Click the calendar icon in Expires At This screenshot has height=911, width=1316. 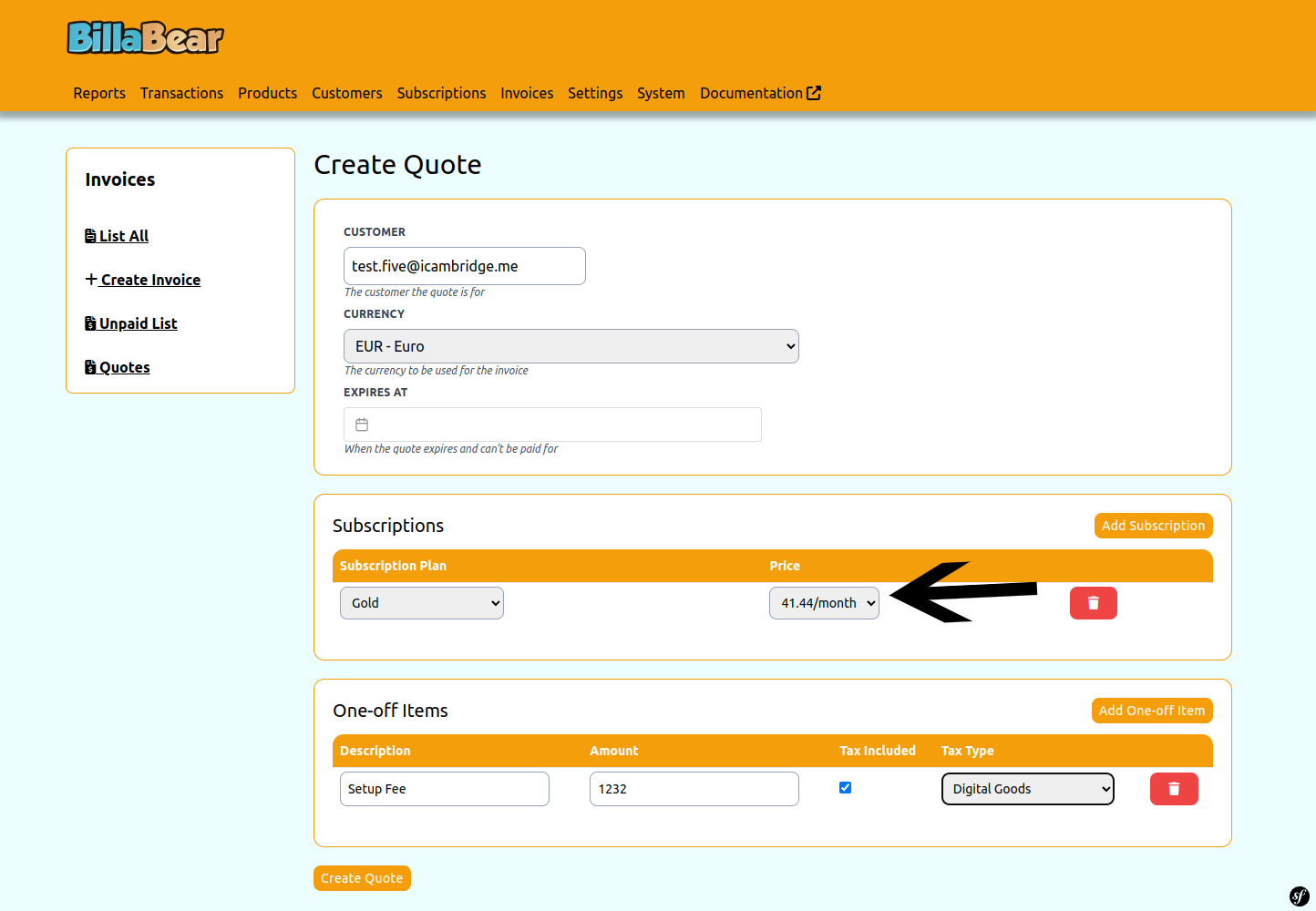click(362, 425)
